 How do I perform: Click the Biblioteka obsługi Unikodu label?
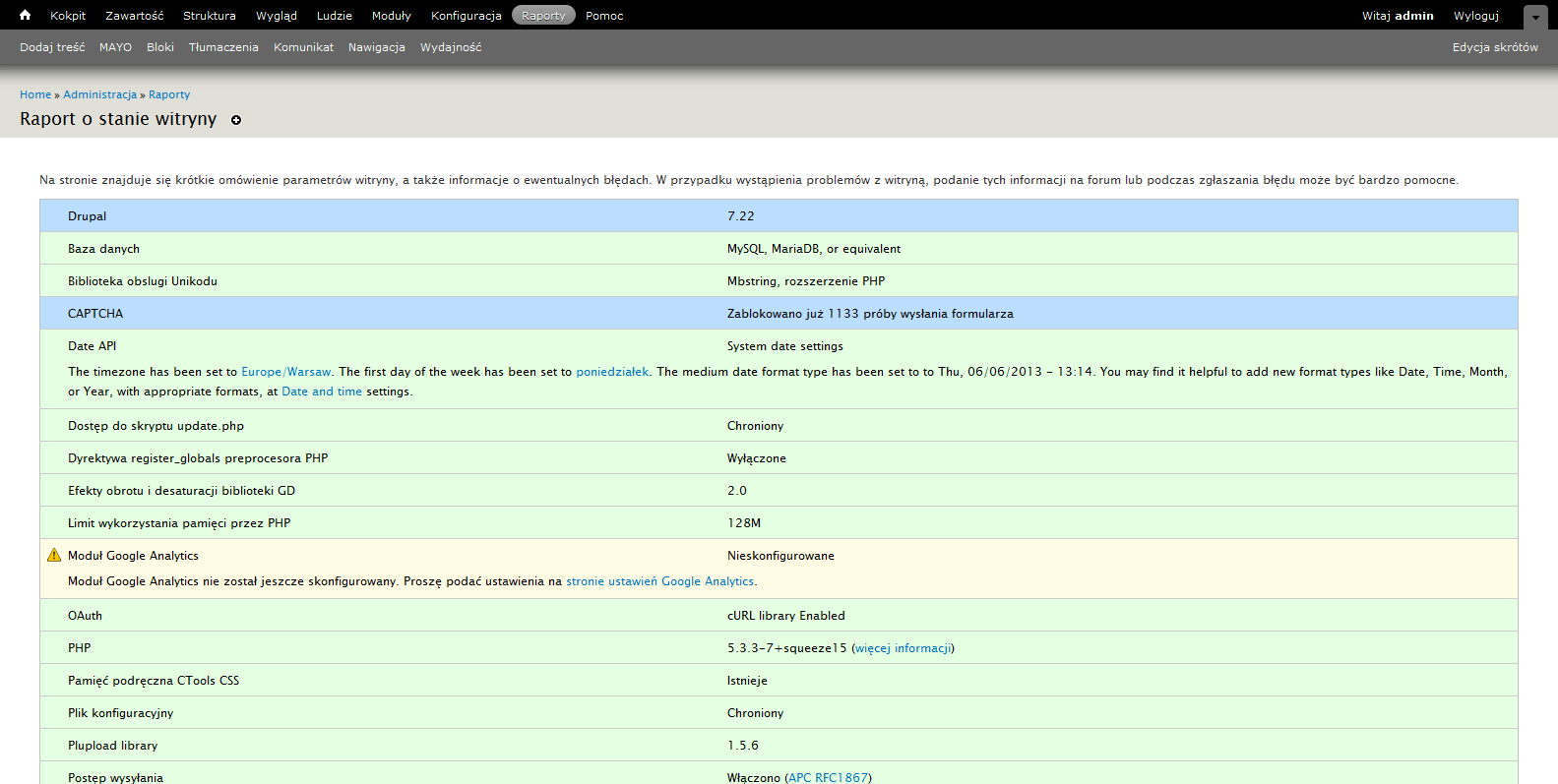pos(143,281)
